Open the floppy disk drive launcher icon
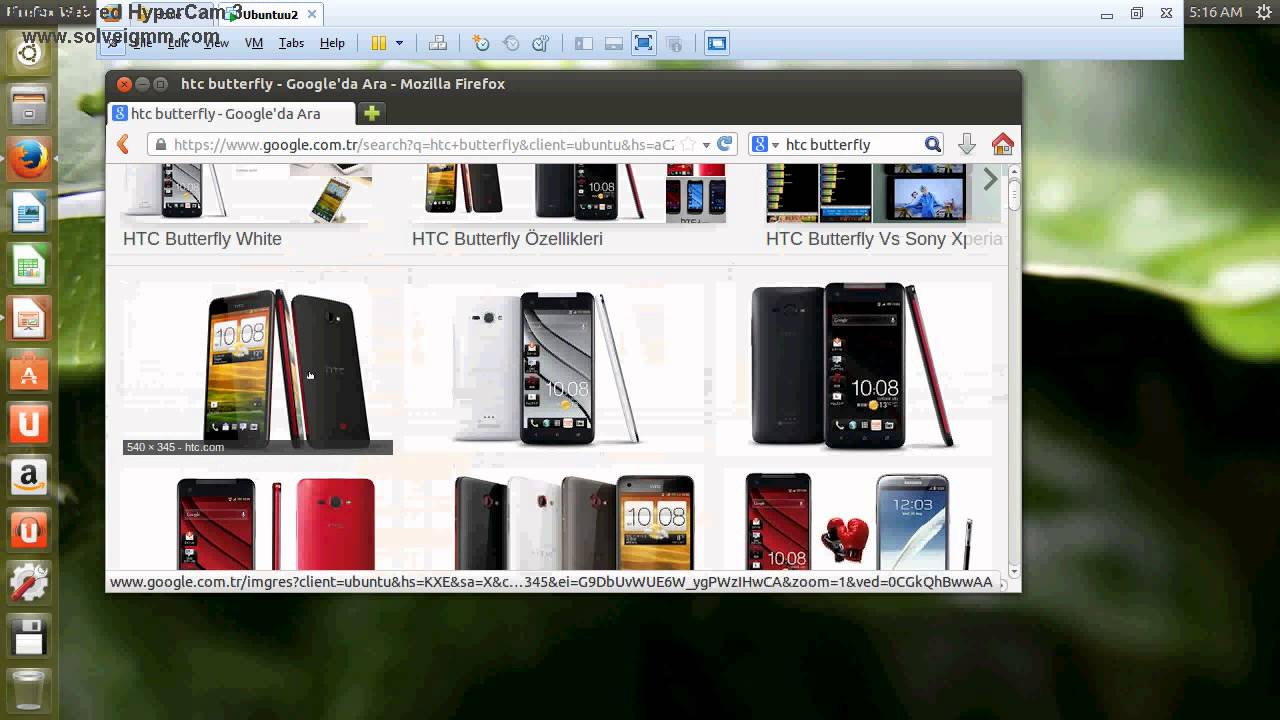 [x=29, y=637]
